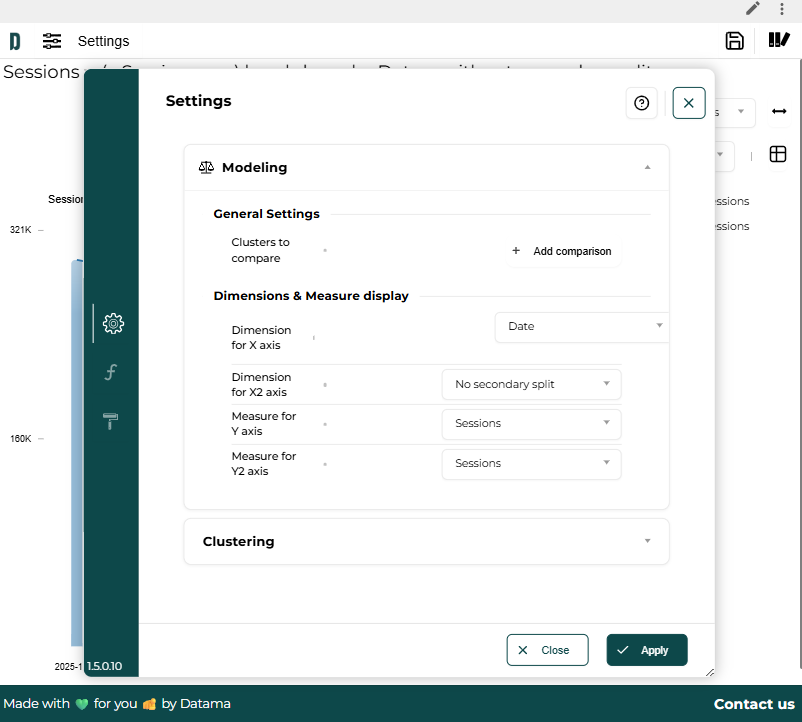Open the No secondary split dropdown

(x=531, y=384)
